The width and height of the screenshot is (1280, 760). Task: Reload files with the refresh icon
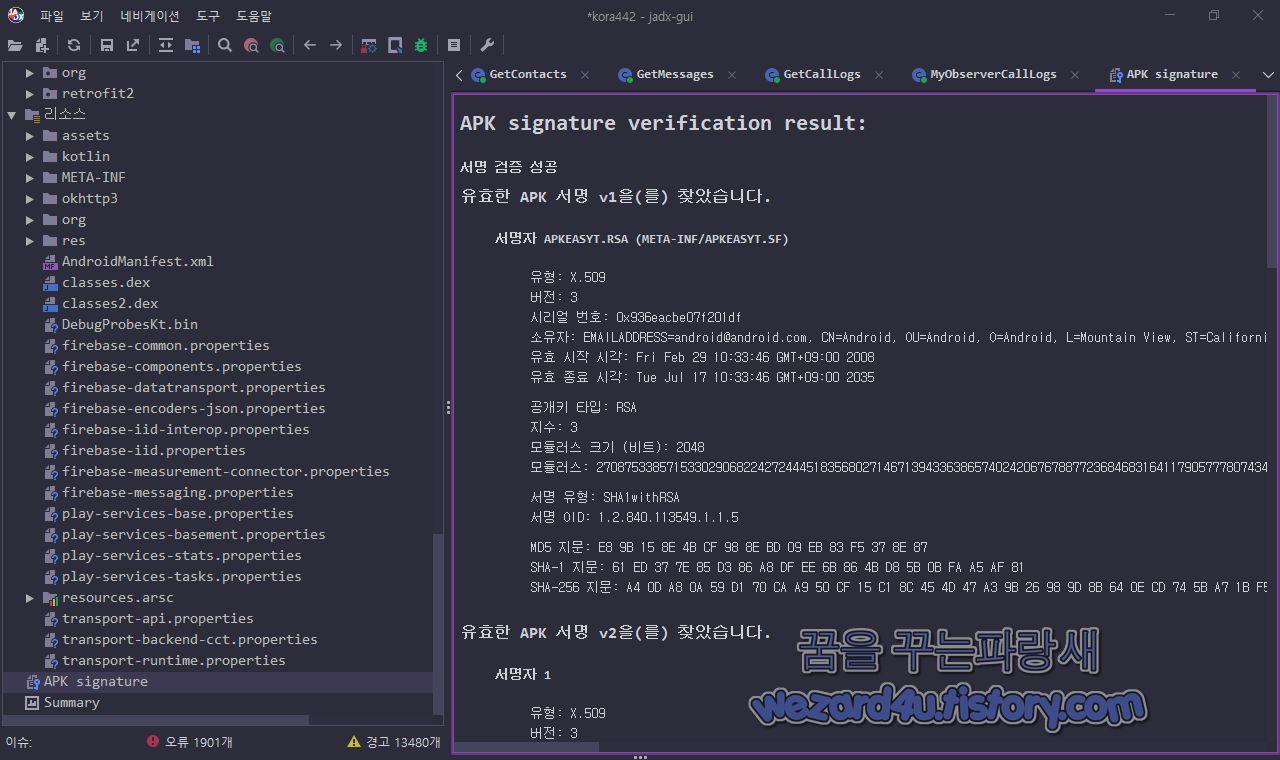tap(74, 45)
